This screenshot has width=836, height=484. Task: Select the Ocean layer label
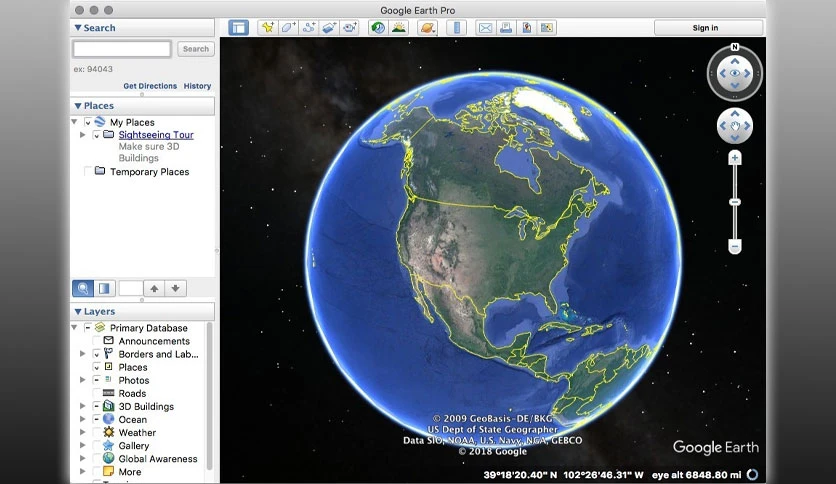point(132,420)
